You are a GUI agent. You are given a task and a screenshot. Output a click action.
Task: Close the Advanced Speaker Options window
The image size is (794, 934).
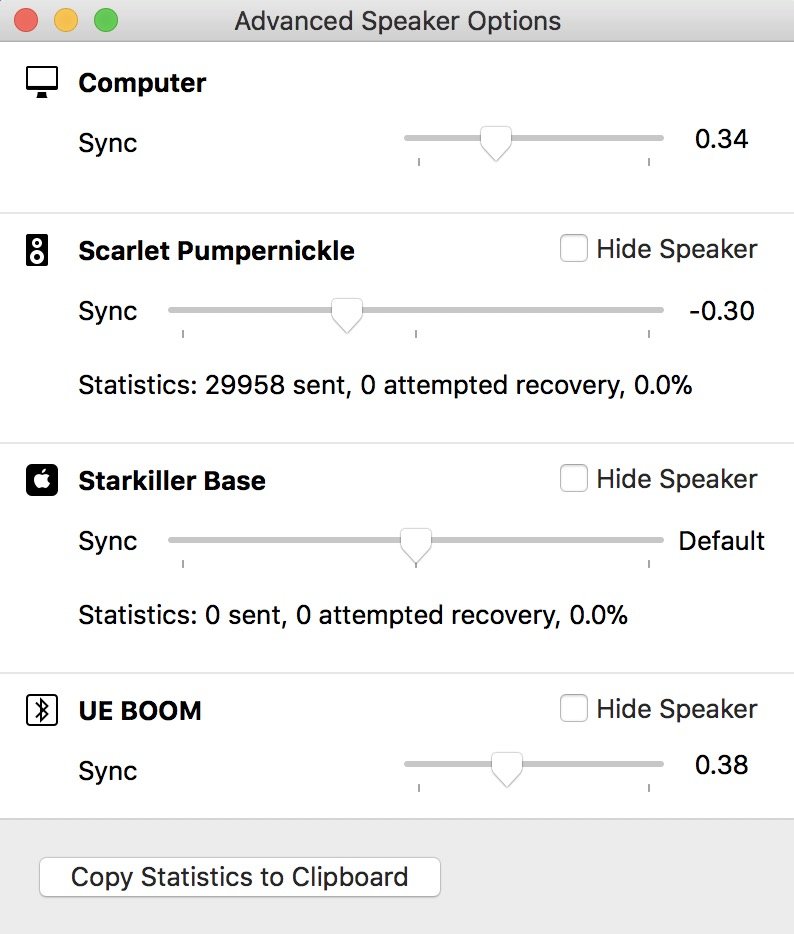point(26,20)
